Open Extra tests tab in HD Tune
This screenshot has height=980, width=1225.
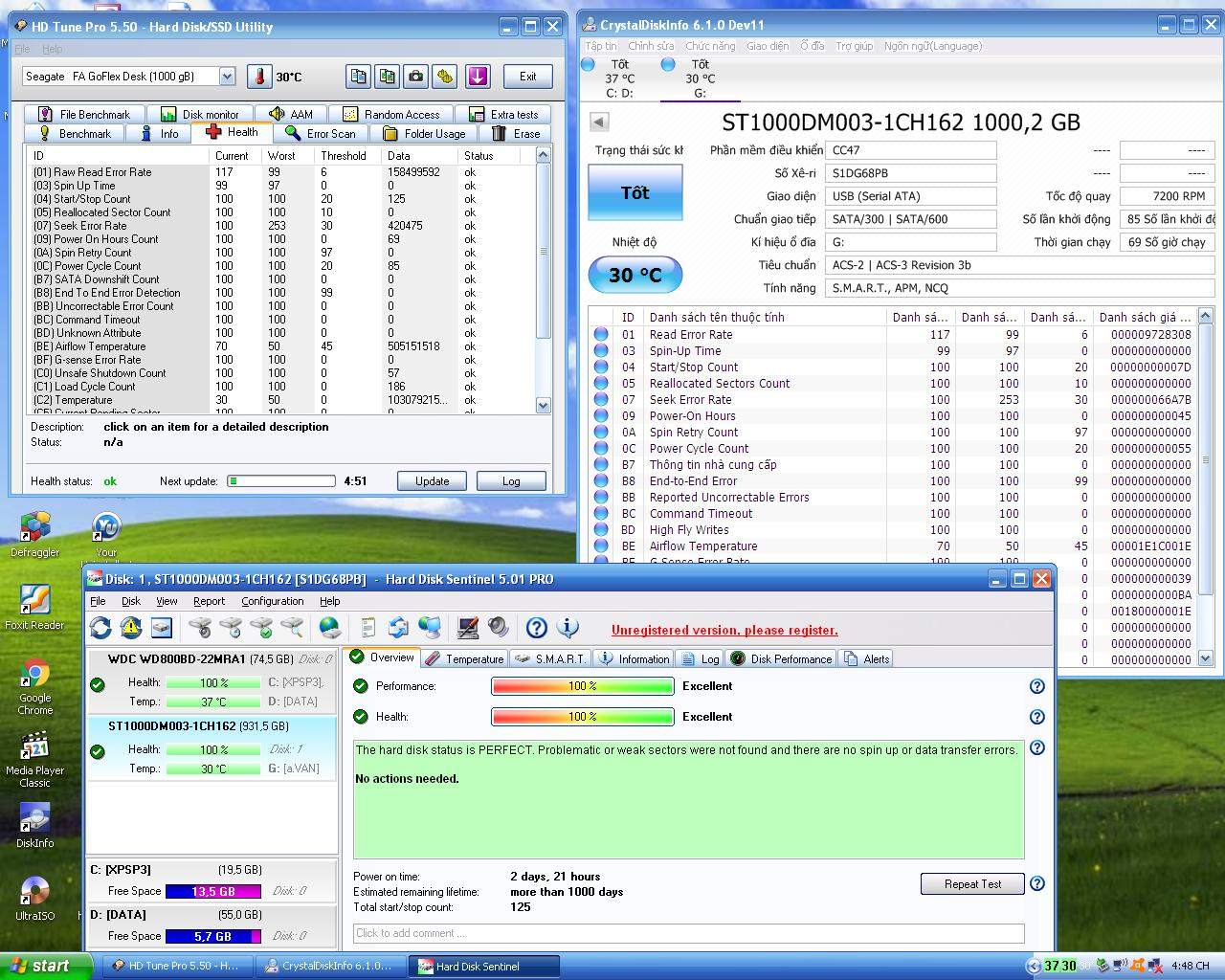tap(503, 114)
